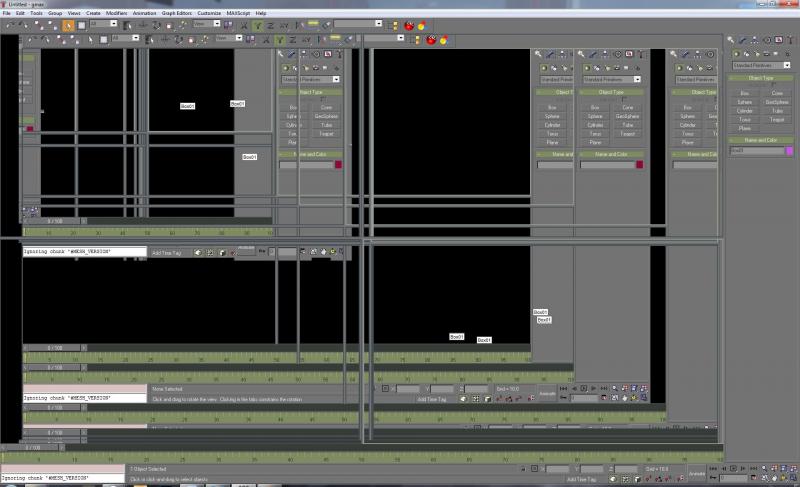Click Go to End in bottom playback controls
The height and width of the screenshot is (487, 800).
pyautogui.click(x=754, y=469)
